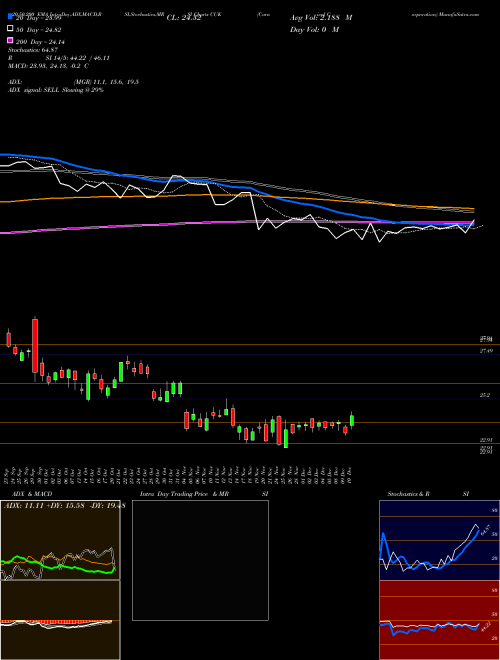Click the last green candlestick on the price chart
Image resolution: width=500 pixels, height=660 pixels.
point(352,420)
